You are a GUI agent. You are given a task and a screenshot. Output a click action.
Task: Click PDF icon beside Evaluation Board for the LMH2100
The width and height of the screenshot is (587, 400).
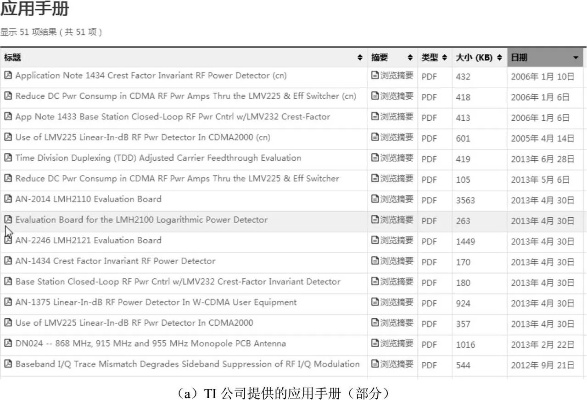point(8,219)
